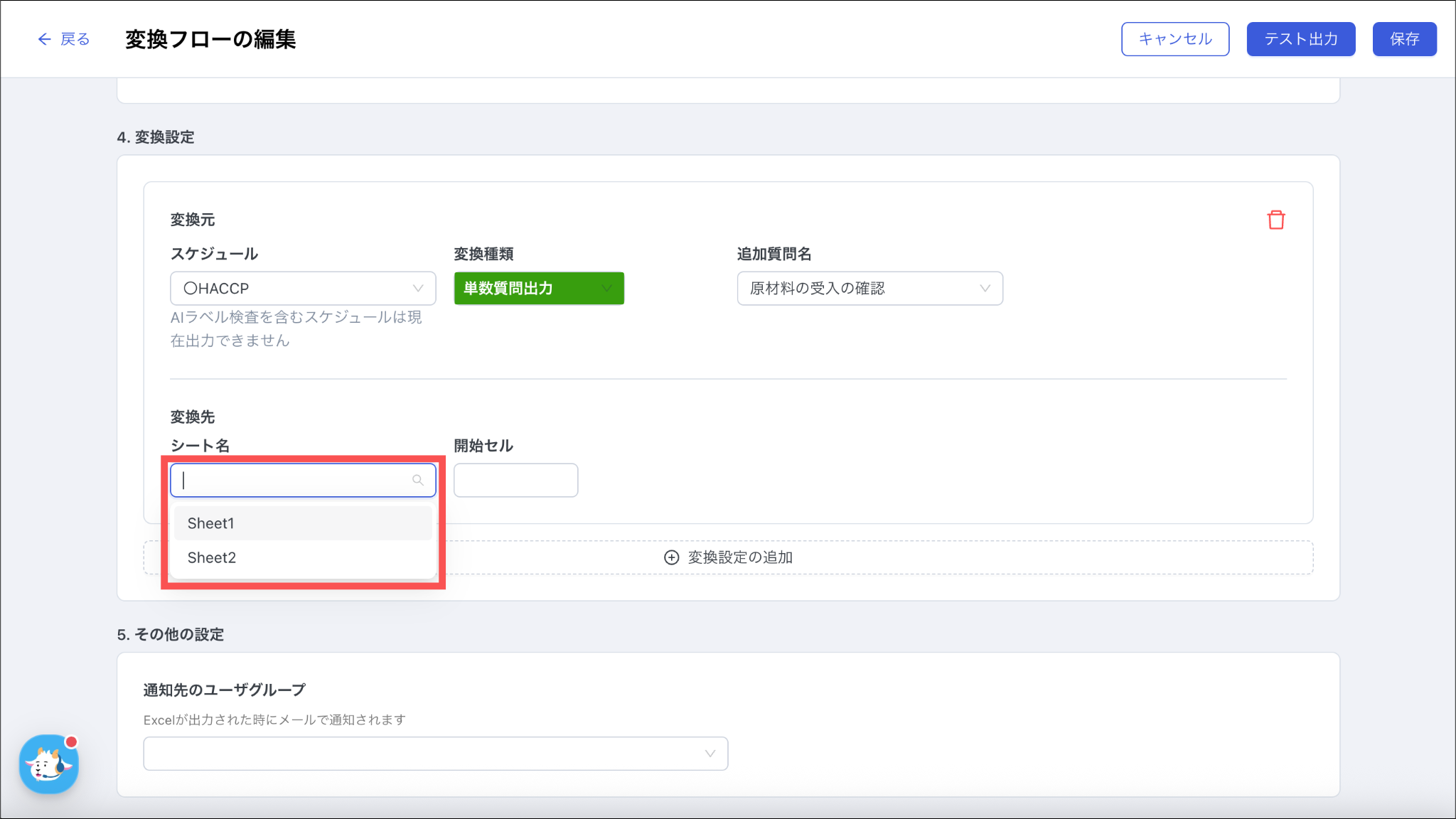Click the red trash delete icon
This screenshot has height=819, width=1456.
1275,220
